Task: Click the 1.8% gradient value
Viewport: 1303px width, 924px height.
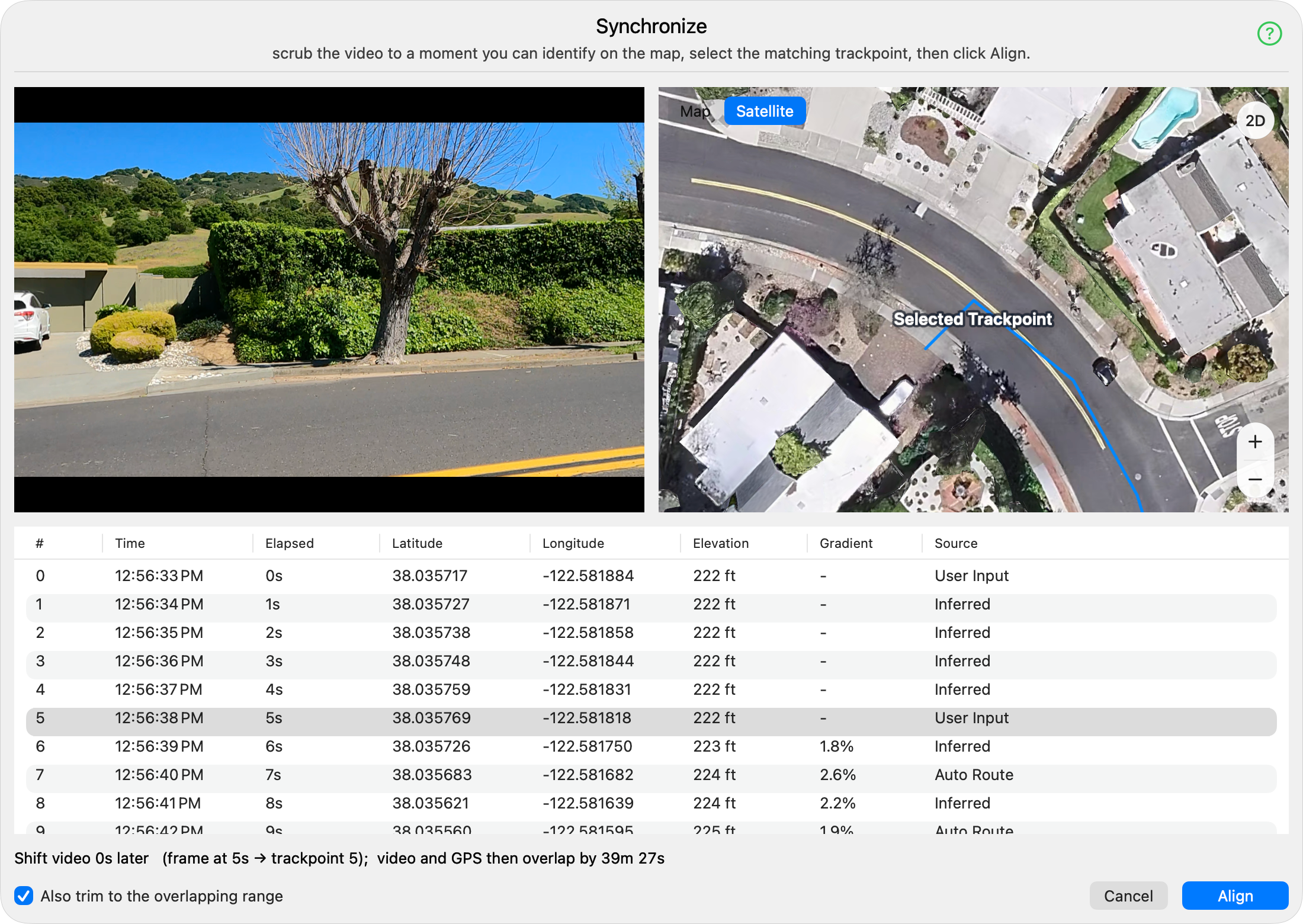Action: (836, 746)
